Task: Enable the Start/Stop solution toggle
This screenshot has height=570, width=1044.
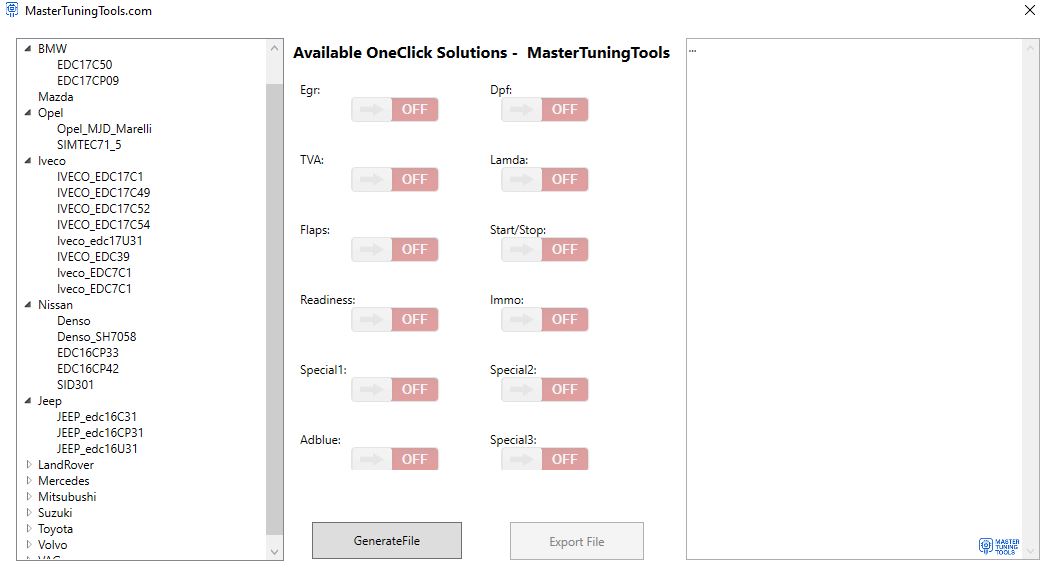Action: (545, 249)
